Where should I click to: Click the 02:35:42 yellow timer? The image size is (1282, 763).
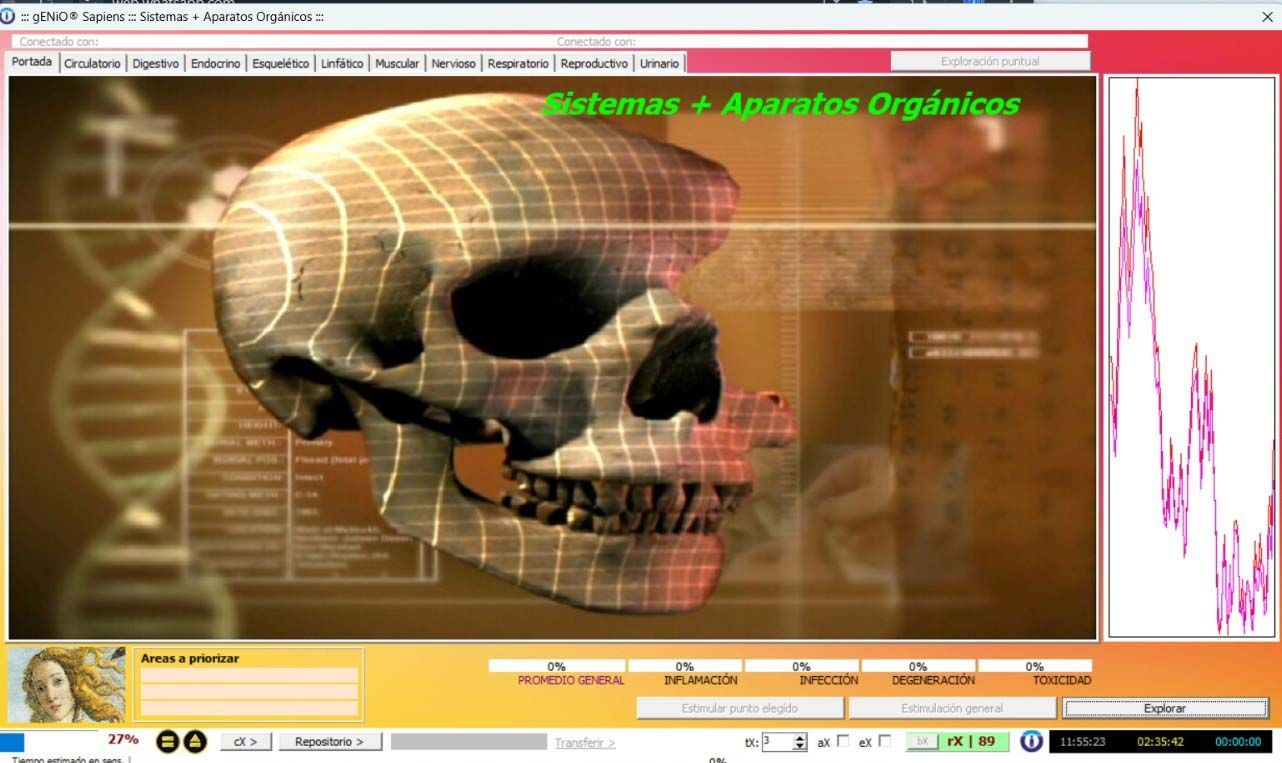click(1160, 742)
